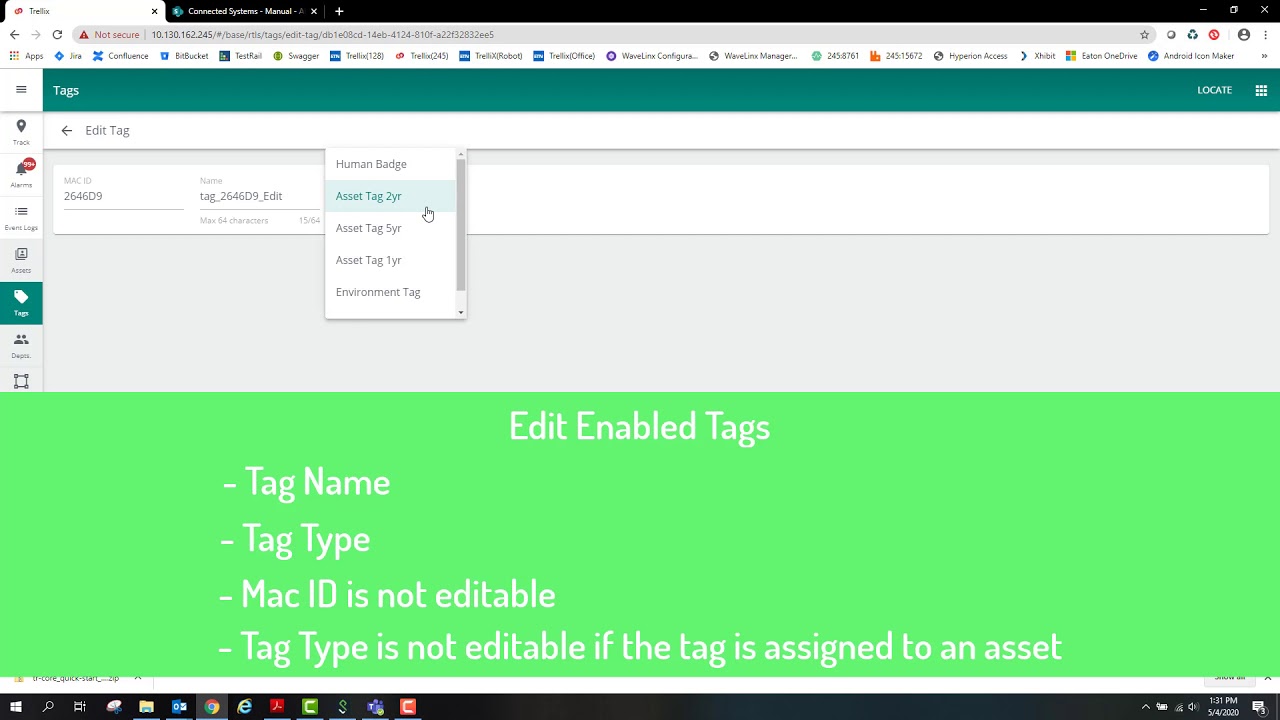Expand the bookmarks overflow chevron
The width and height of the screenshot is (1280, 720).
[x=1264, y=56]
